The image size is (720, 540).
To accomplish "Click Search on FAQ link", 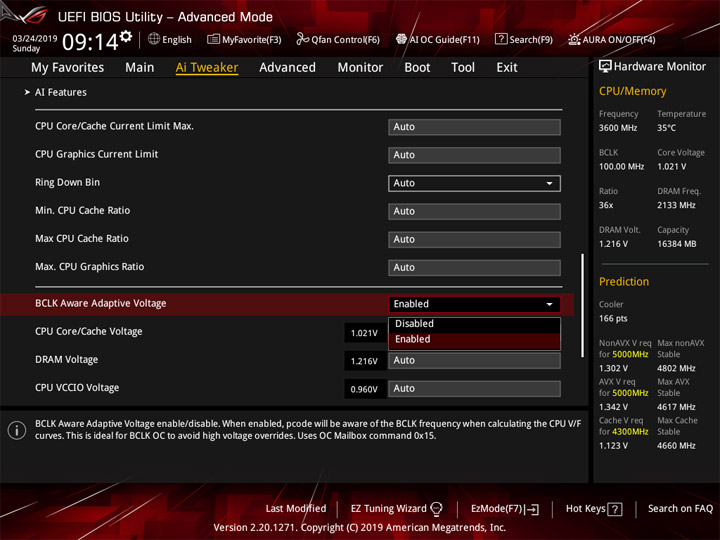I will point(680,509).
